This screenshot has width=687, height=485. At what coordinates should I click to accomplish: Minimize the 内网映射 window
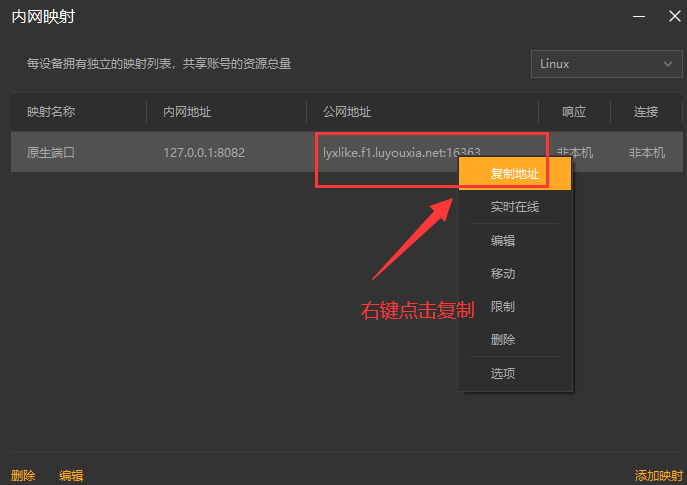639,17
